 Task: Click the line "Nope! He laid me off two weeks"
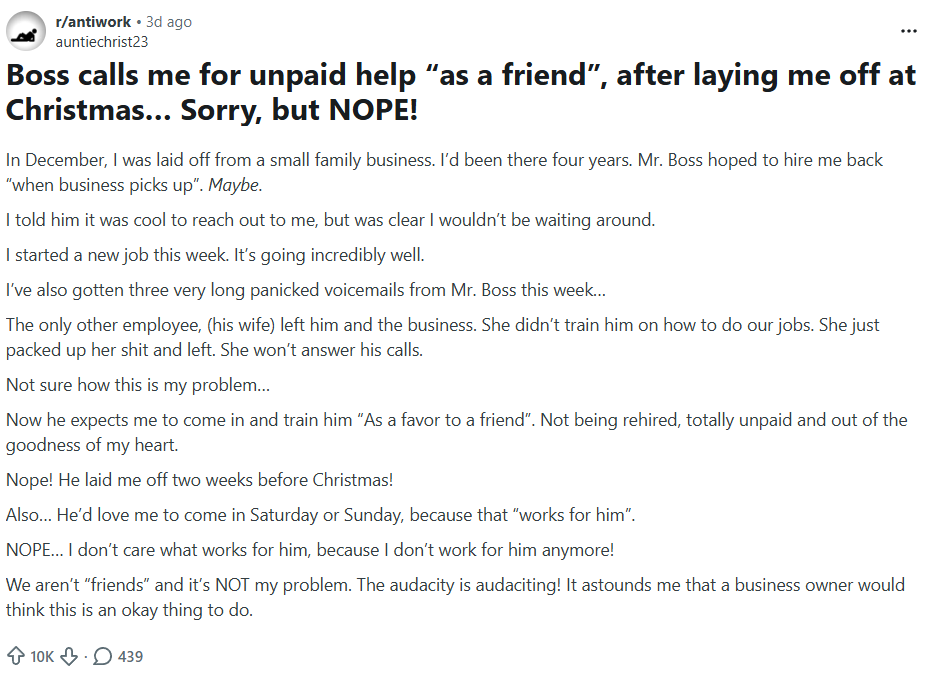pyautogui.click(x=199, y=479)
